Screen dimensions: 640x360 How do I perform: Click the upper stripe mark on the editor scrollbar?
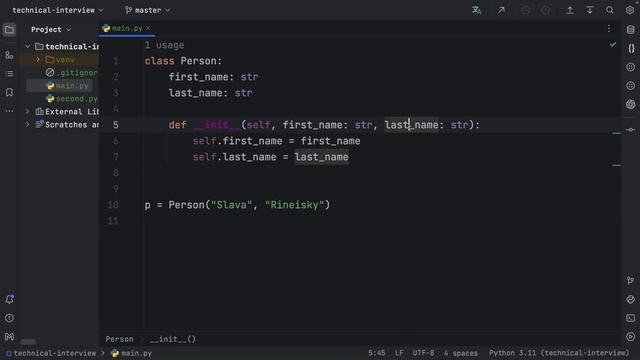click(x=616, y=133)
